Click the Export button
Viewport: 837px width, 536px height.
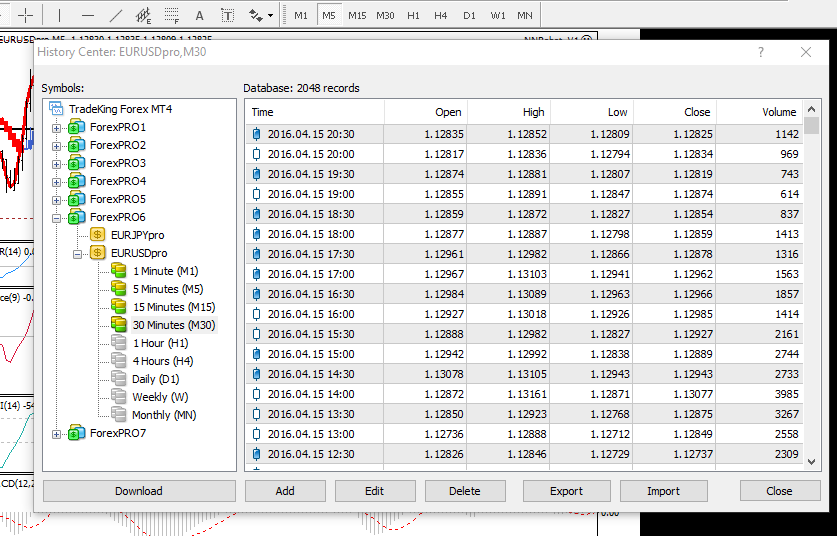(x=566, y=491)
